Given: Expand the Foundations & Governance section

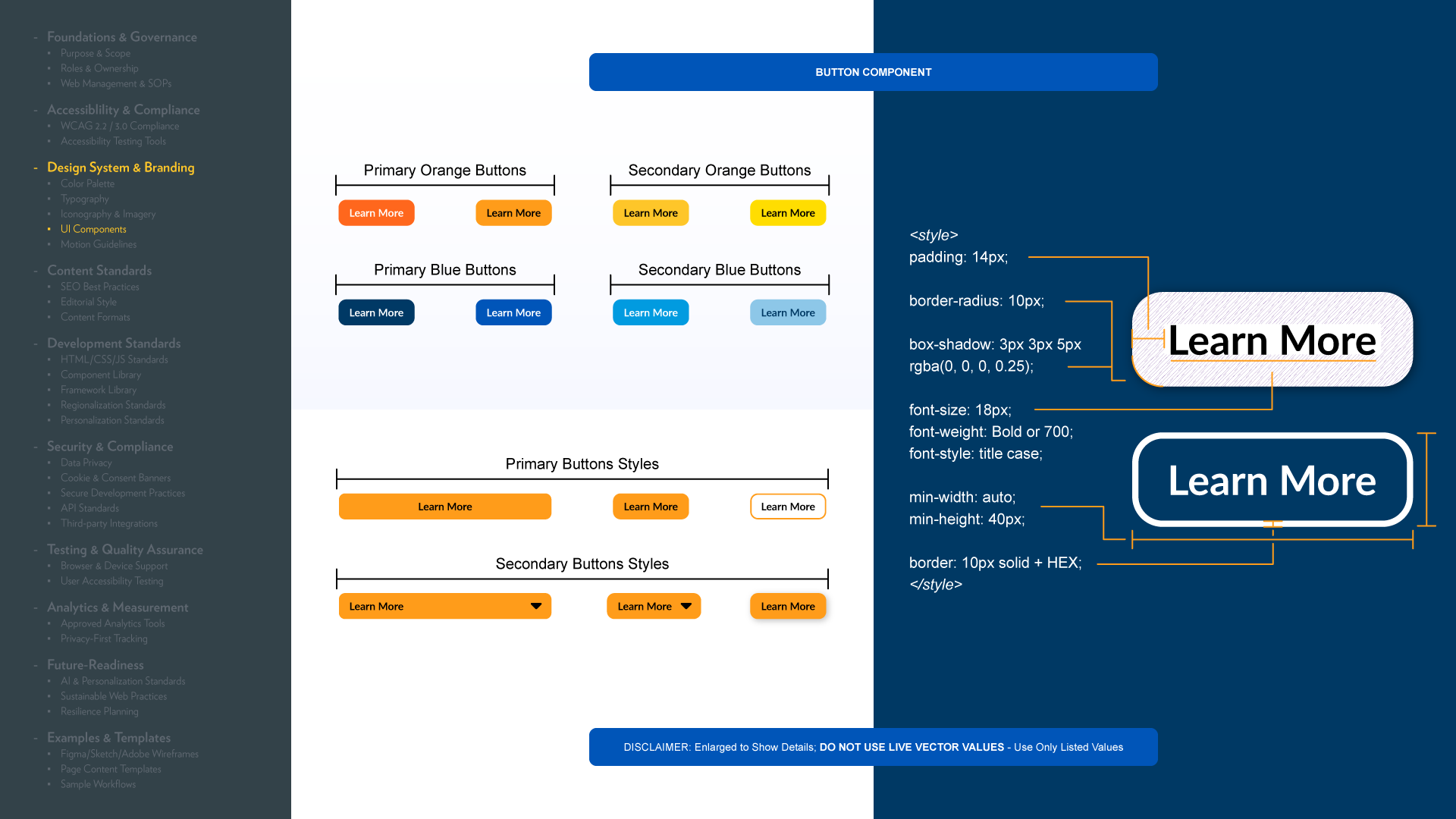Looking at the screenshot, I should (x=121, y=37).
